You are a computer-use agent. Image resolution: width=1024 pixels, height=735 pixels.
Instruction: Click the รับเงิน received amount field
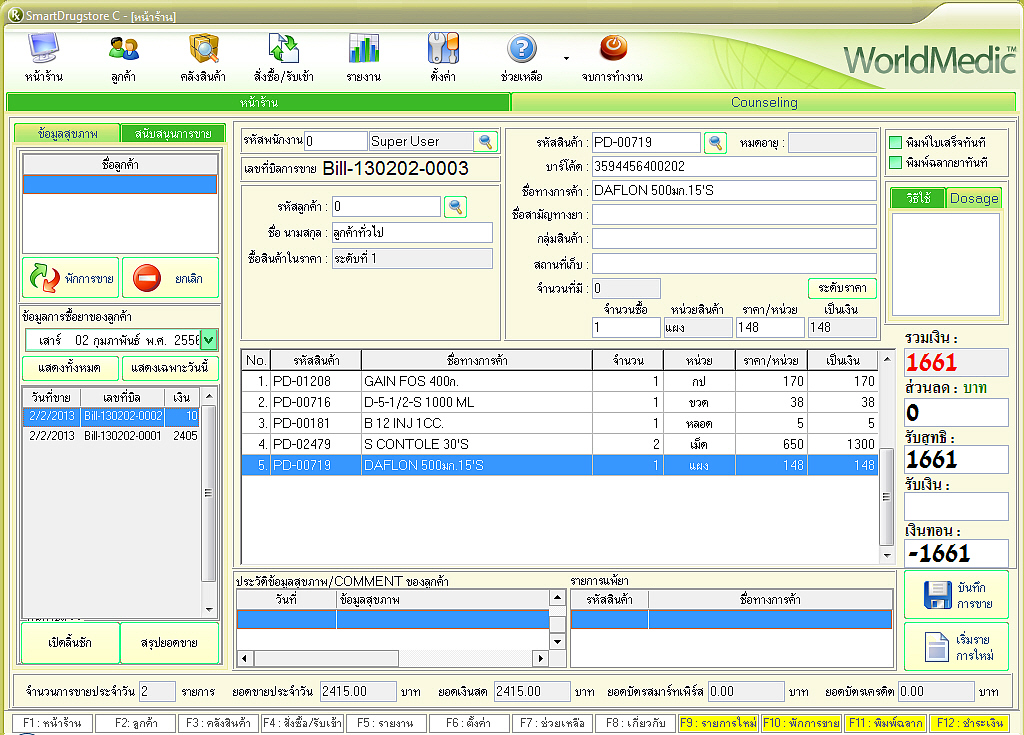click(x=956, y=507)
